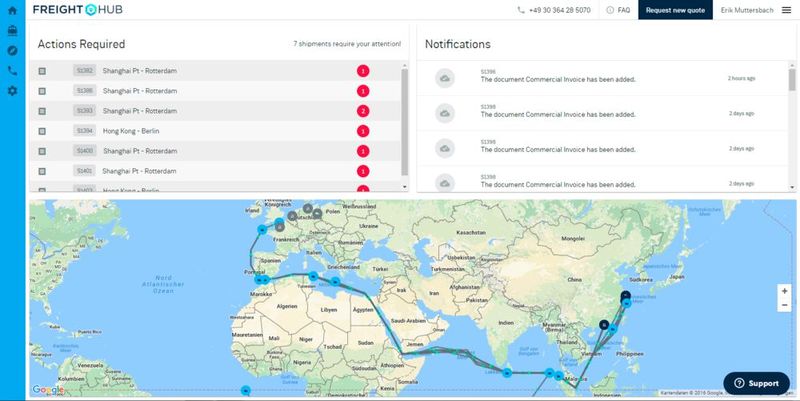Select the ship marker south of Griechenland

coord(335,281)
